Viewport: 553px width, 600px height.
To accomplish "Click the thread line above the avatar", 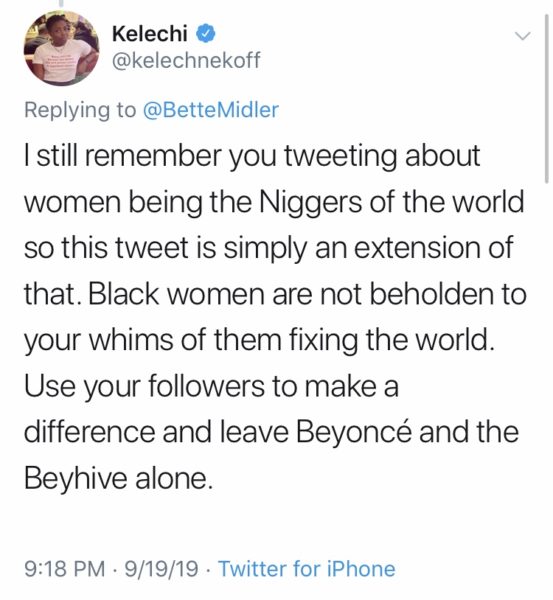I will tap(61, 3).
